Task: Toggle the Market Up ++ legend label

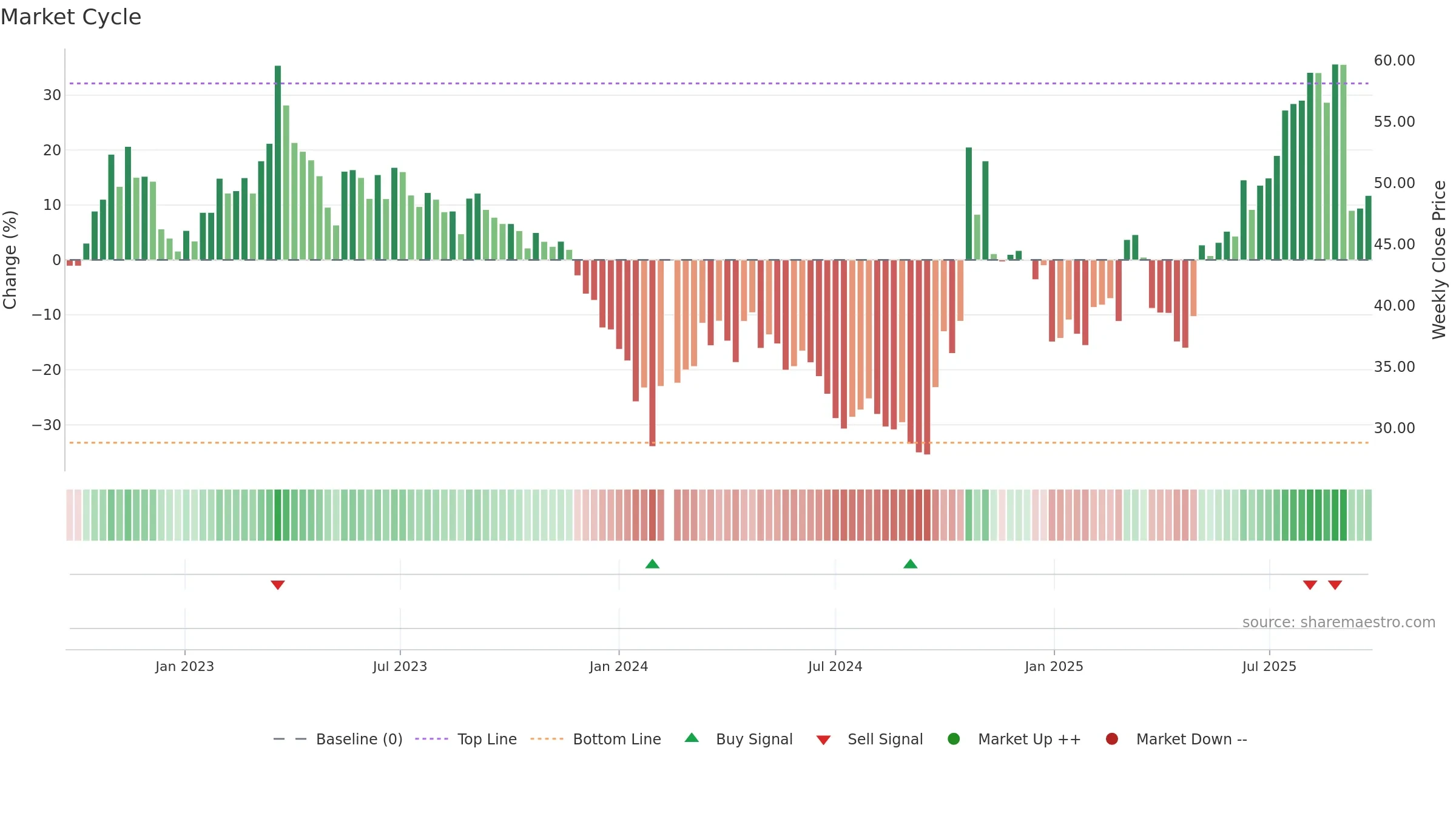Action: click(1030, 740)
